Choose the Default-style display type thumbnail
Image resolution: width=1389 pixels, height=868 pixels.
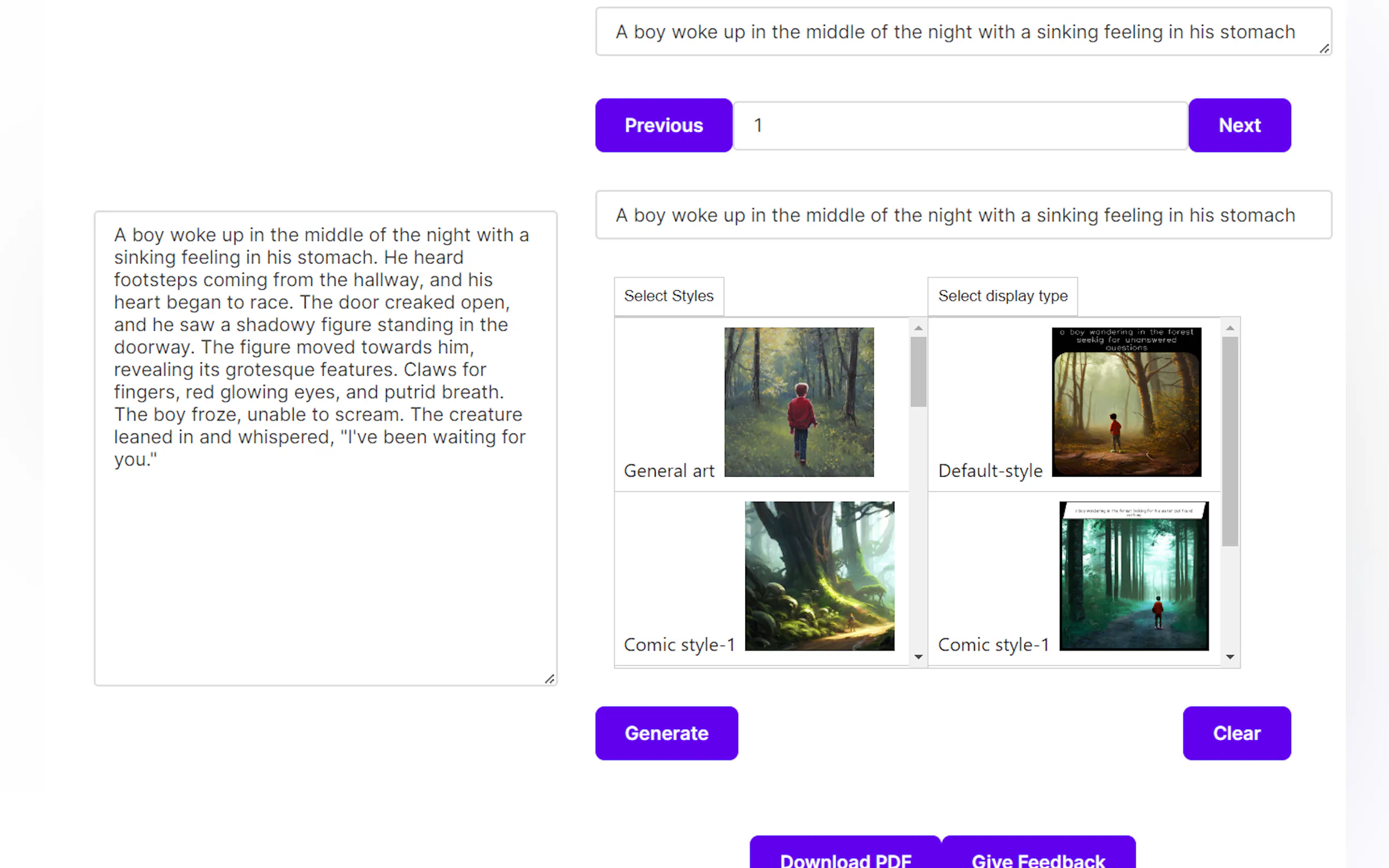click(x=1125, y=402)
